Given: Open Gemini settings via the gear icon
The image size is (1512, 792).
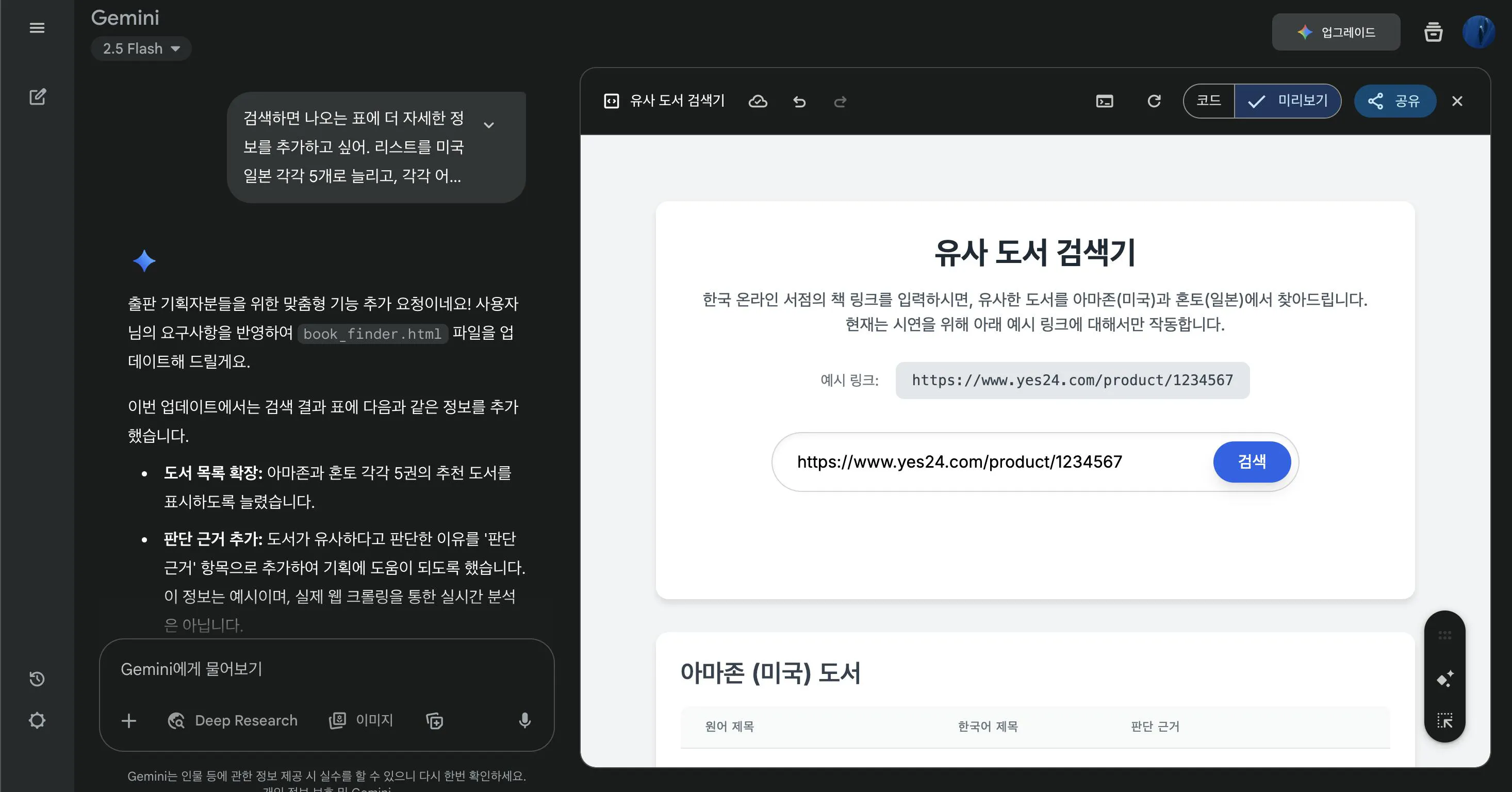Looking at the screenshot, I should click(37, 720).
